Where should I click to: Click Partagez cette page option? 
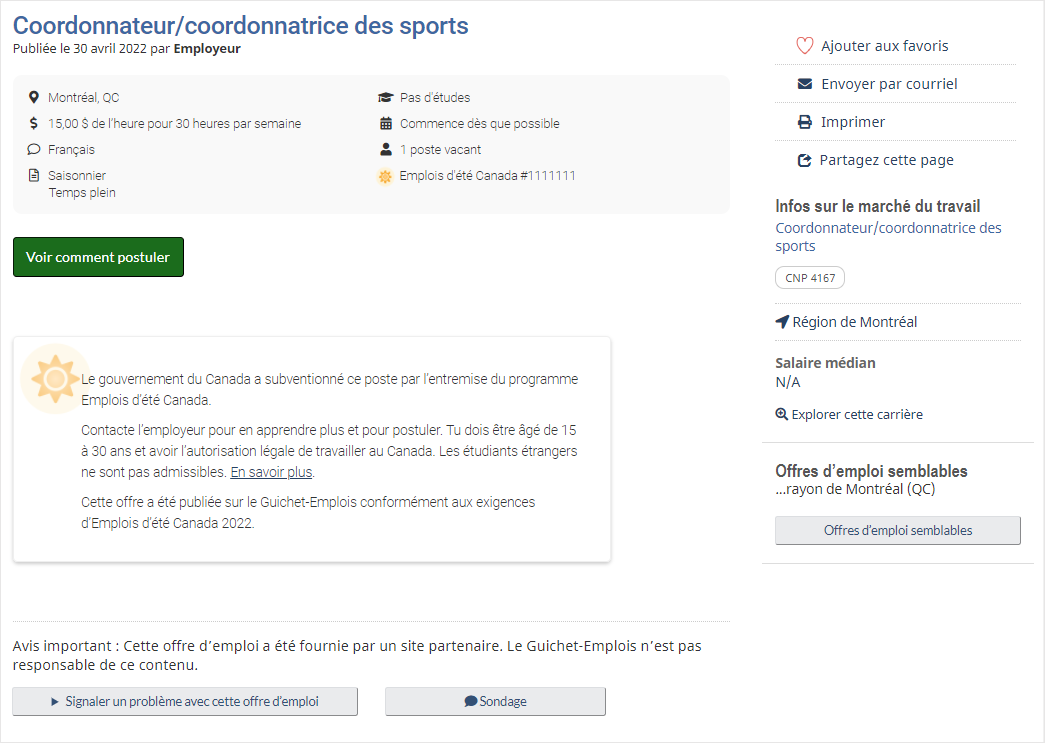(x=886, y=160)
